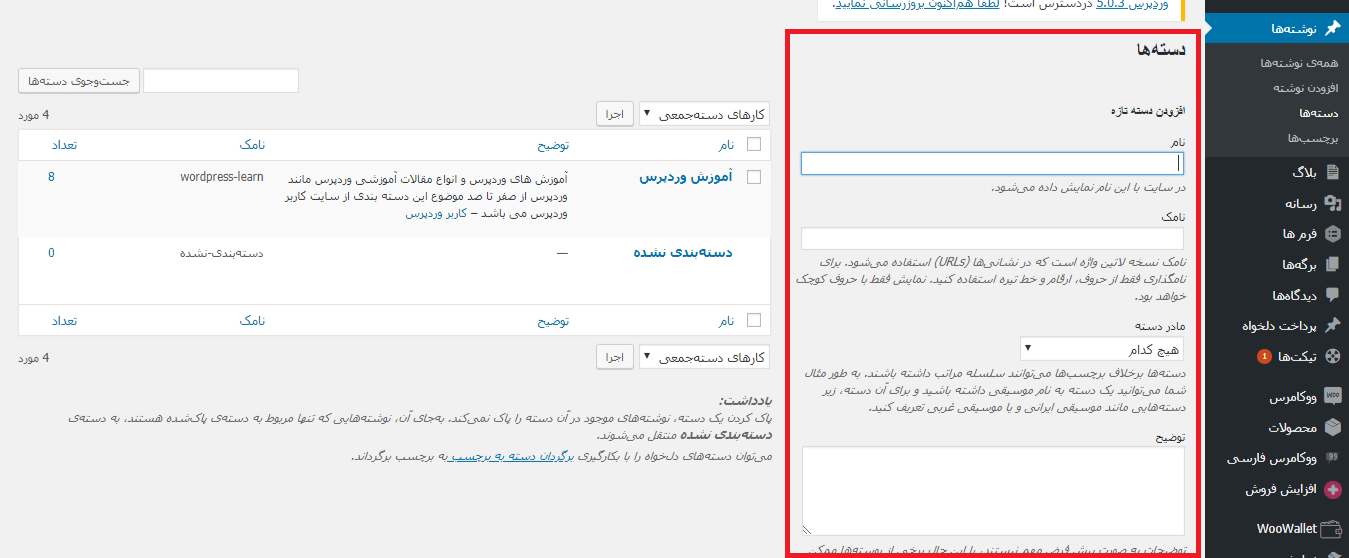Click the محصولات box icon
1349x558 pixels.
click(1332, 428)
